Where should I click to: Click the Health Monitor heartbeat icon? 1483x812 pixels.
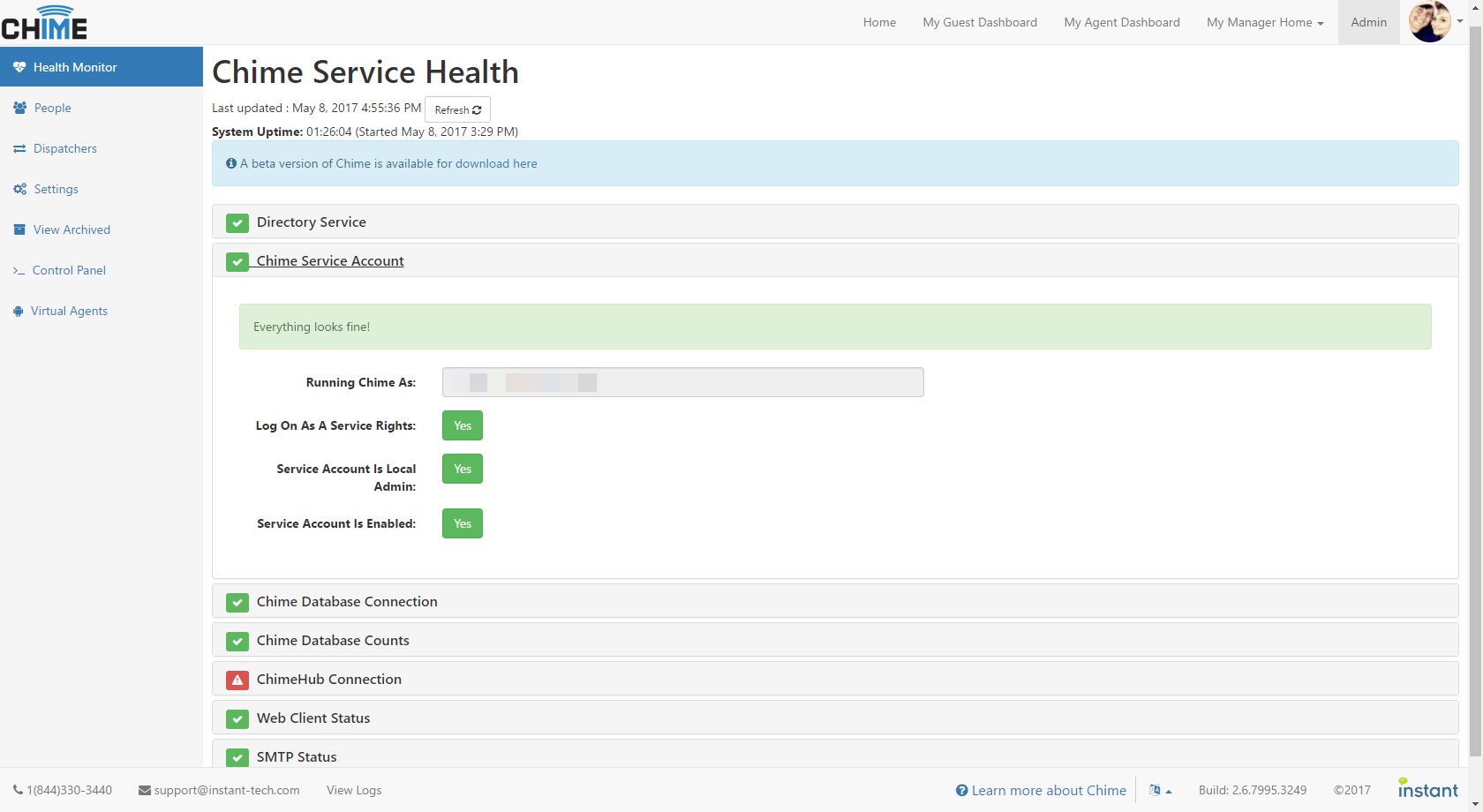(19, 67)
